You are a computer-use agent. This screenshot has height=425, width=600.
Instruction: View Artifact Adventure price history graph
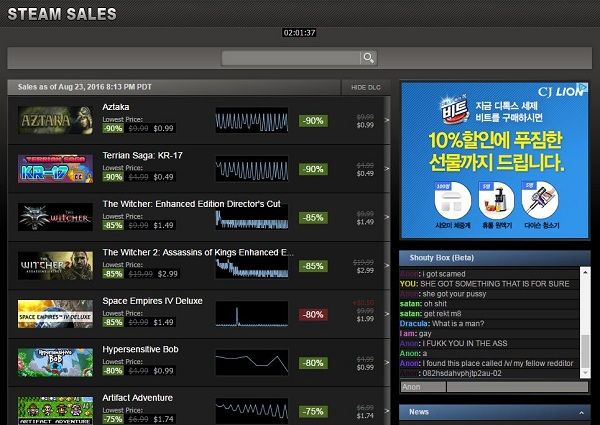click(x=252, y=411)
